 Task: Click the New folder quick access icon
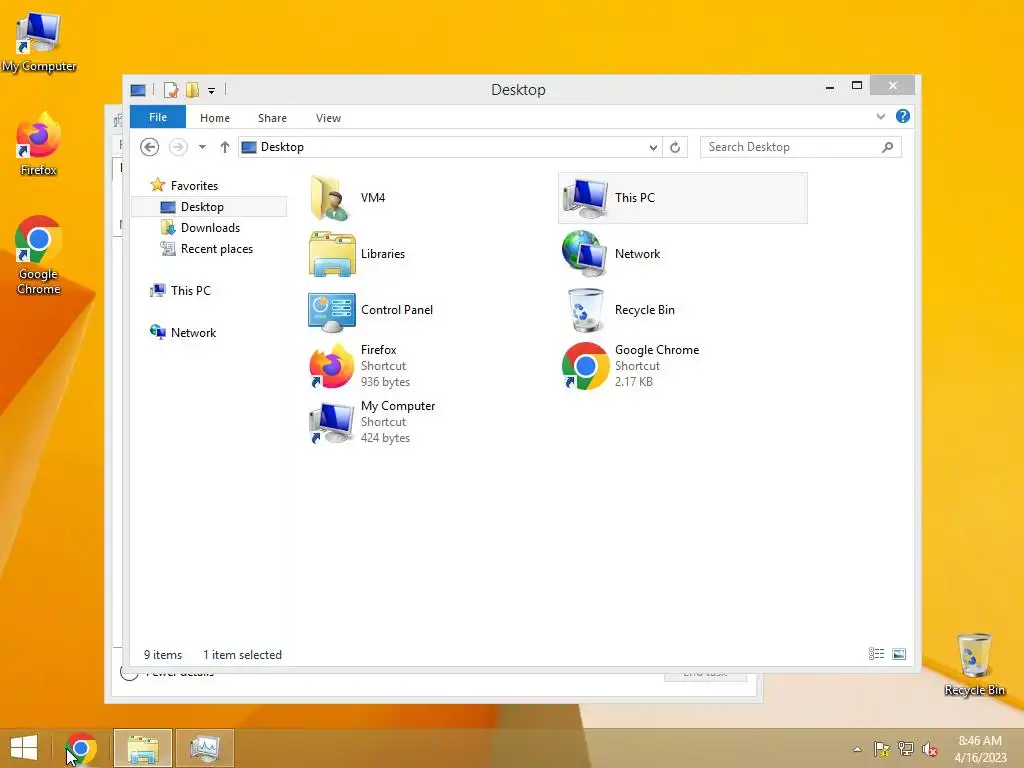click(192, 90)
